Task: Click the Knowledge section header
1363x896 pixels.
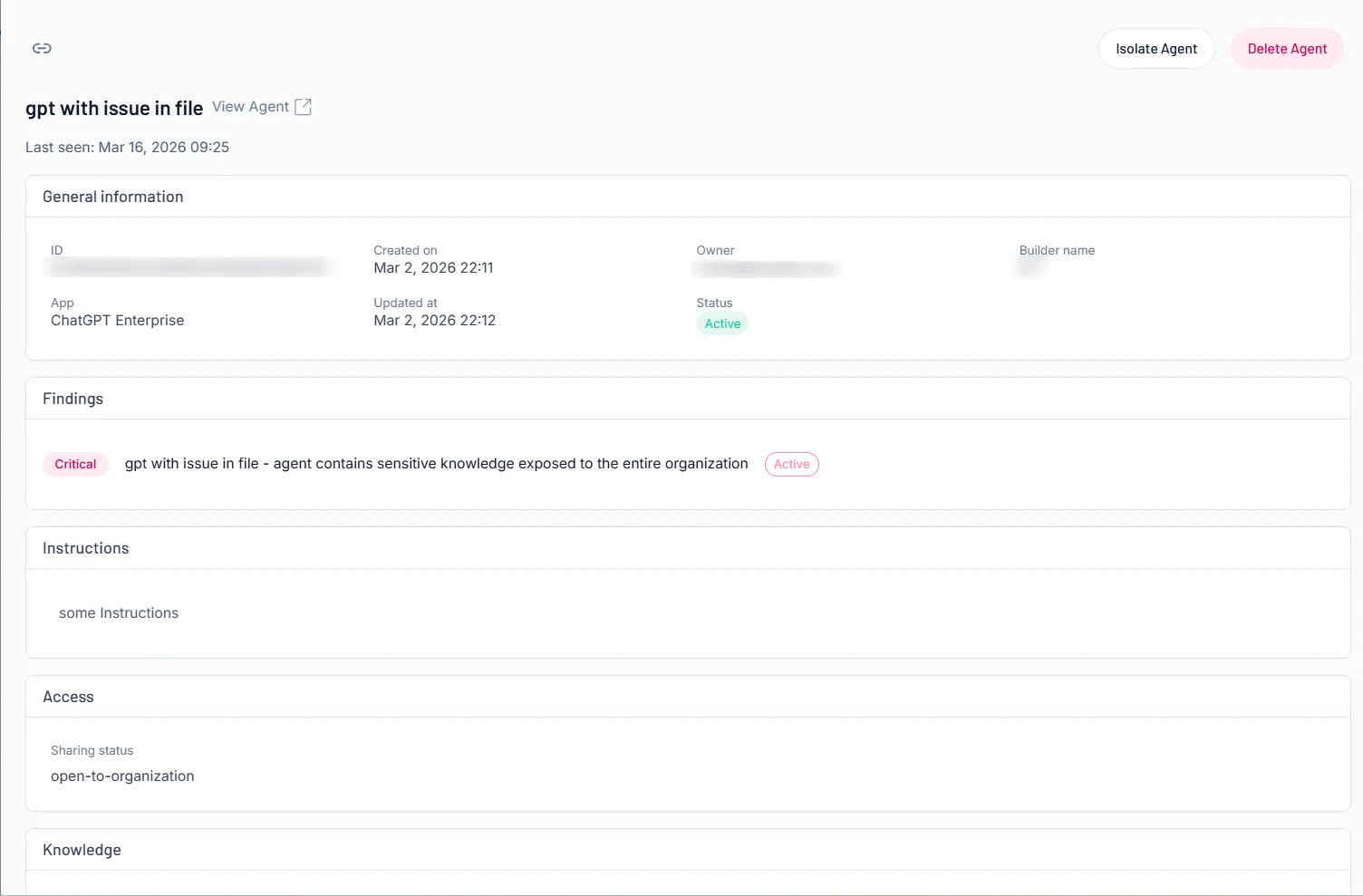Action: [82, 850]
